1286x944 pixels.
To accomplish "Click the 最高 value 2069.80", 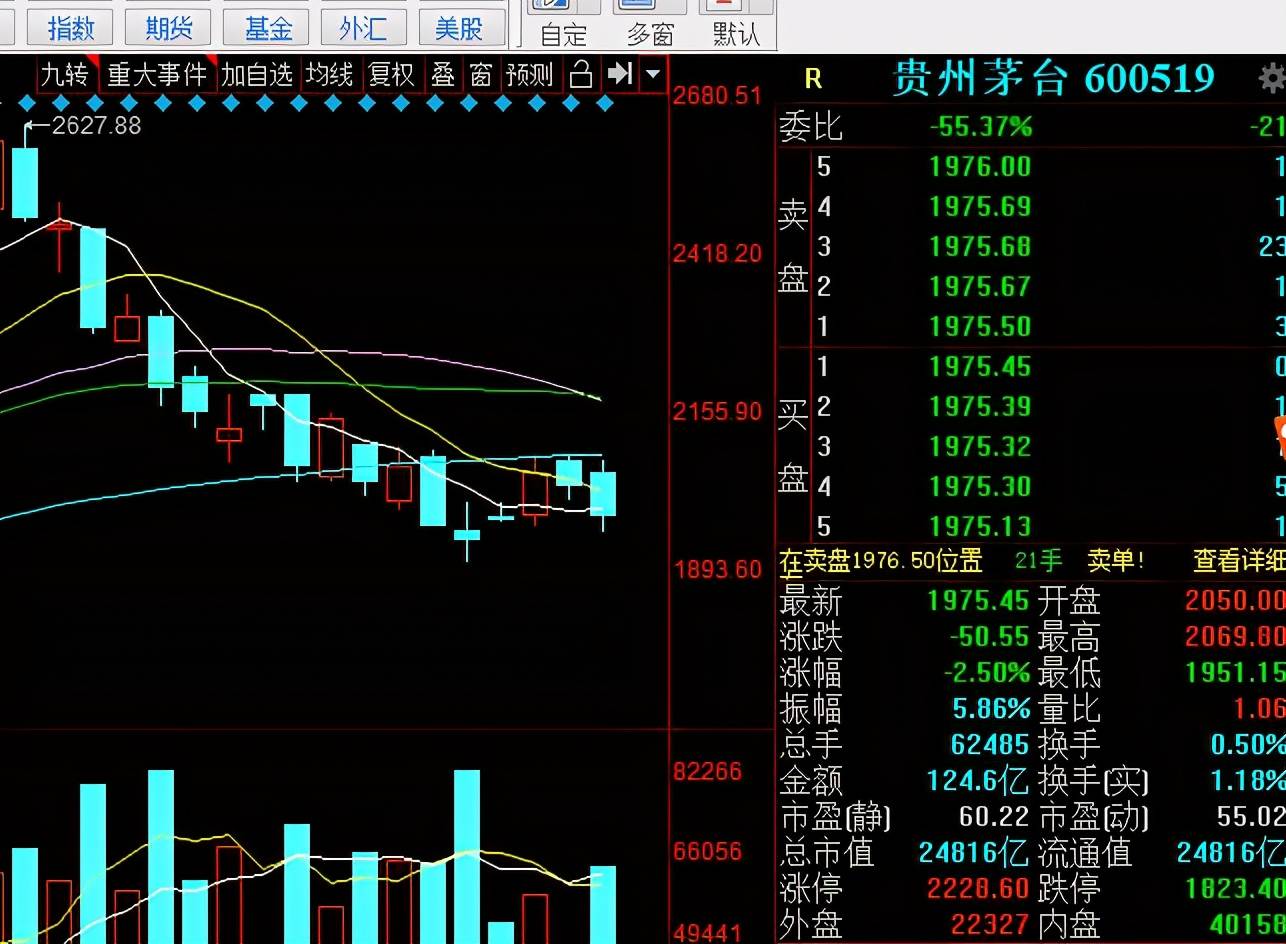I will 1235,636.
